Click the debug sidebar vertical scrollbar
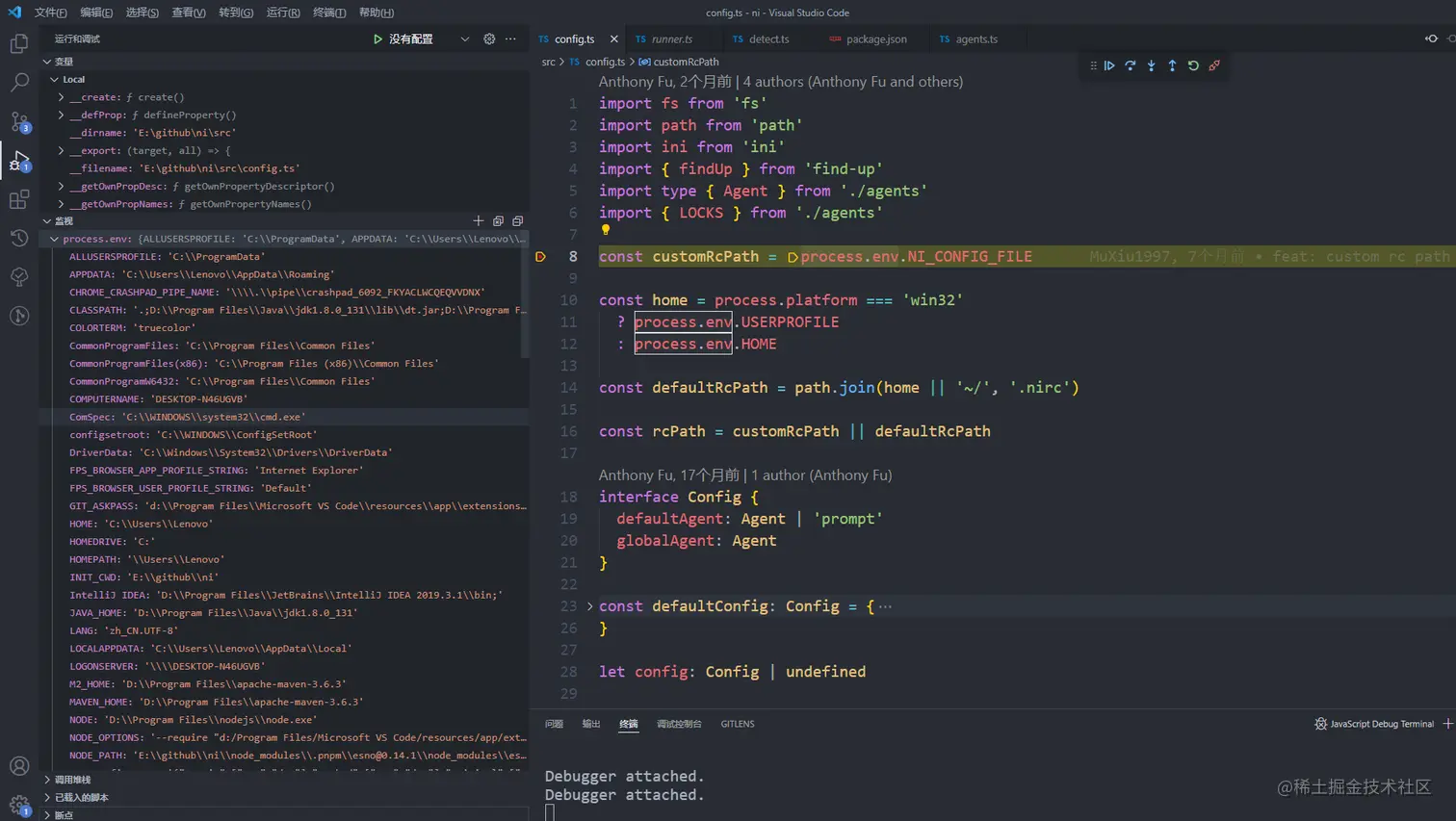 (x=525, y=294)
